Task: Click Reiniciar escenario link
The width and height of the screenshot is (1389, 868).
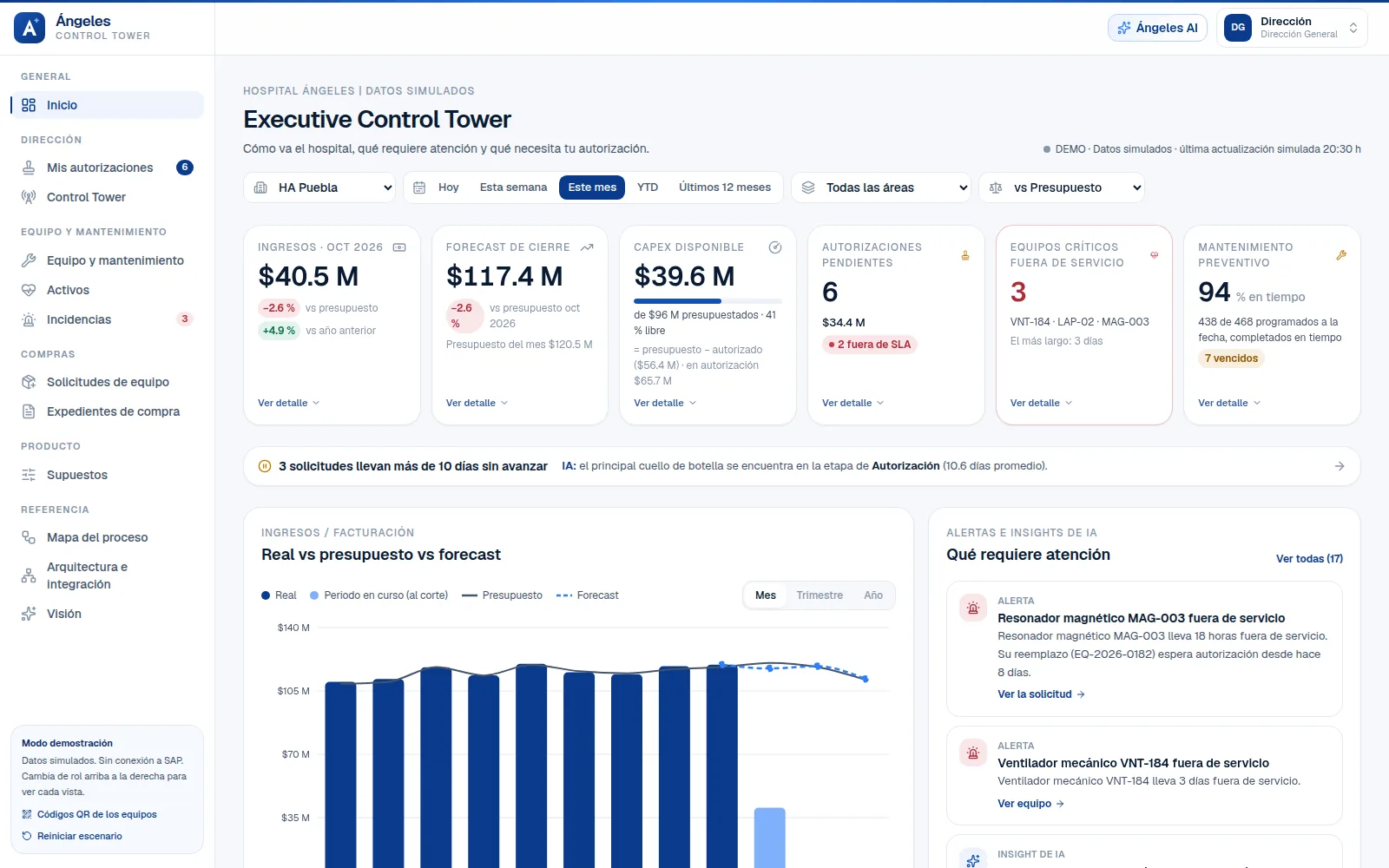Action: pyautogui.click(x=72, y=836)
